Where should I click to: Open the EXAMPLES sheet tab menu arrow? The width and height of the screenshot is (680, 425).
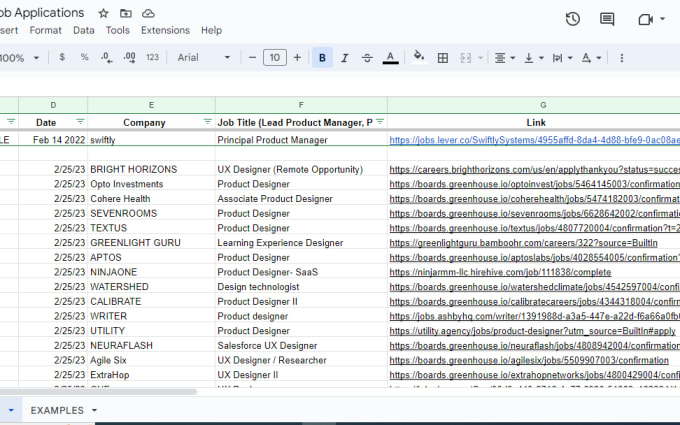94,410
